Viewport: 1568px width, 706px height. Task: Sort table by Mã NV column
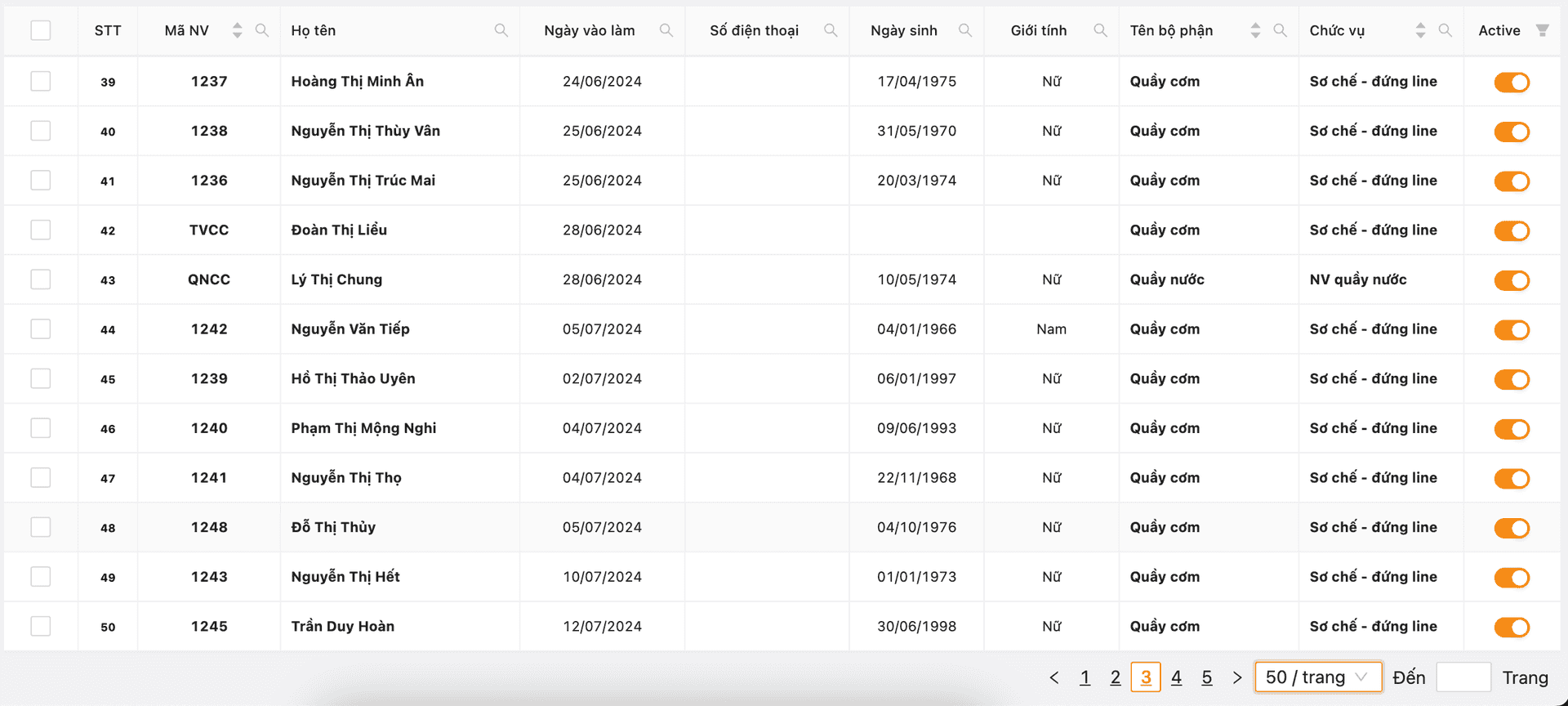point(238,30)
